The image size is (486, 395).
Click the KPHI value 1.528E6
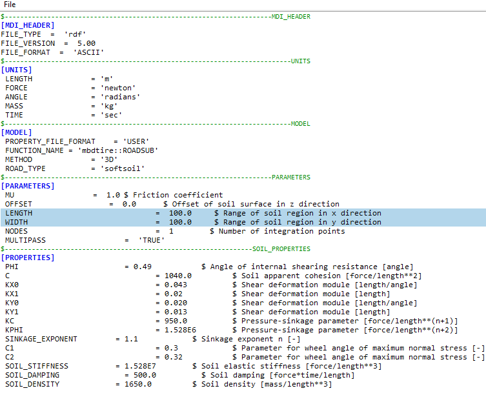click(x=180, y=330)
